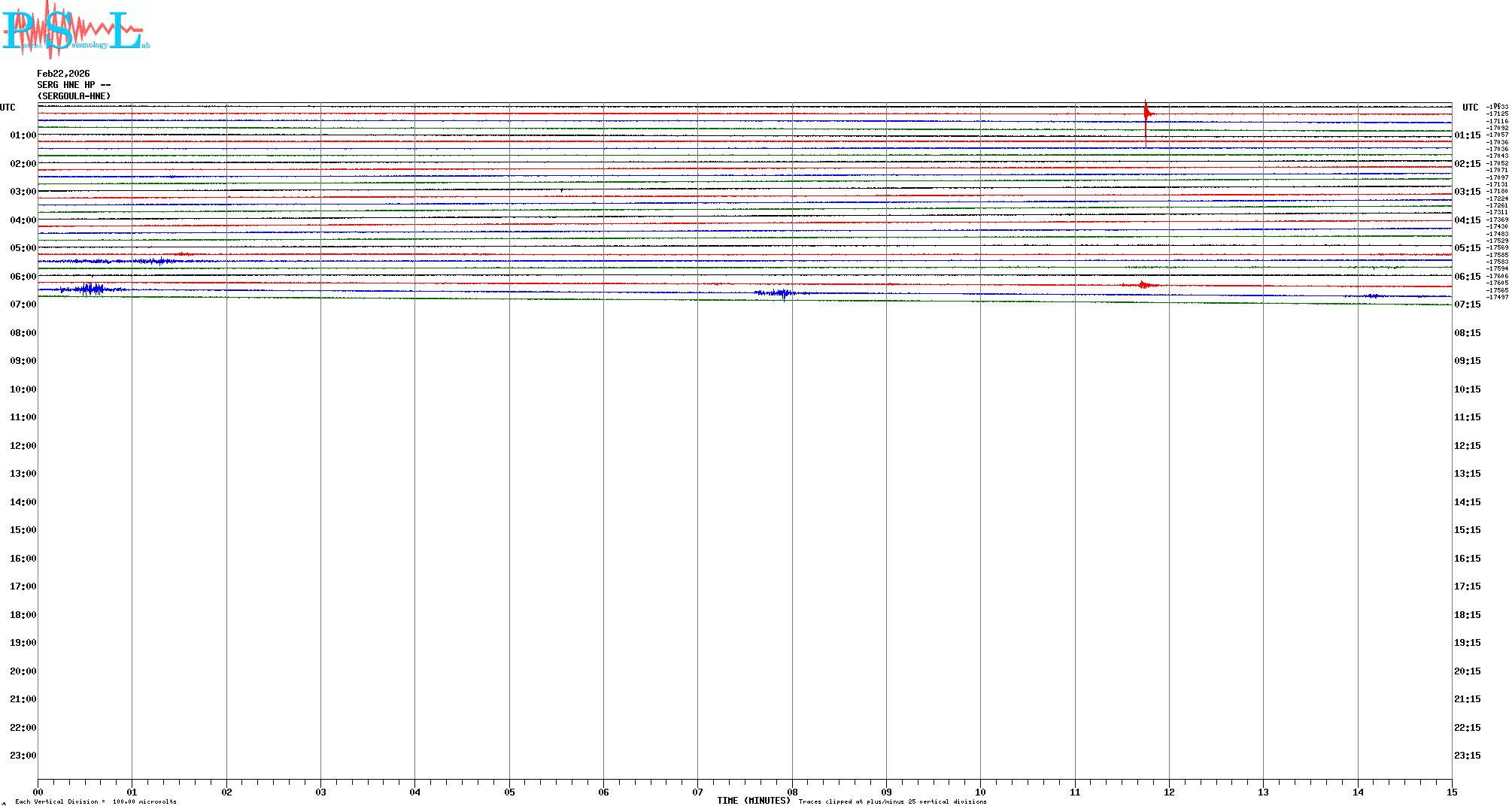Viewport: 1512px width, 812px height.
Task: Click the TIME (MINUTES) axis title
Action: click(x=753, y=801)
